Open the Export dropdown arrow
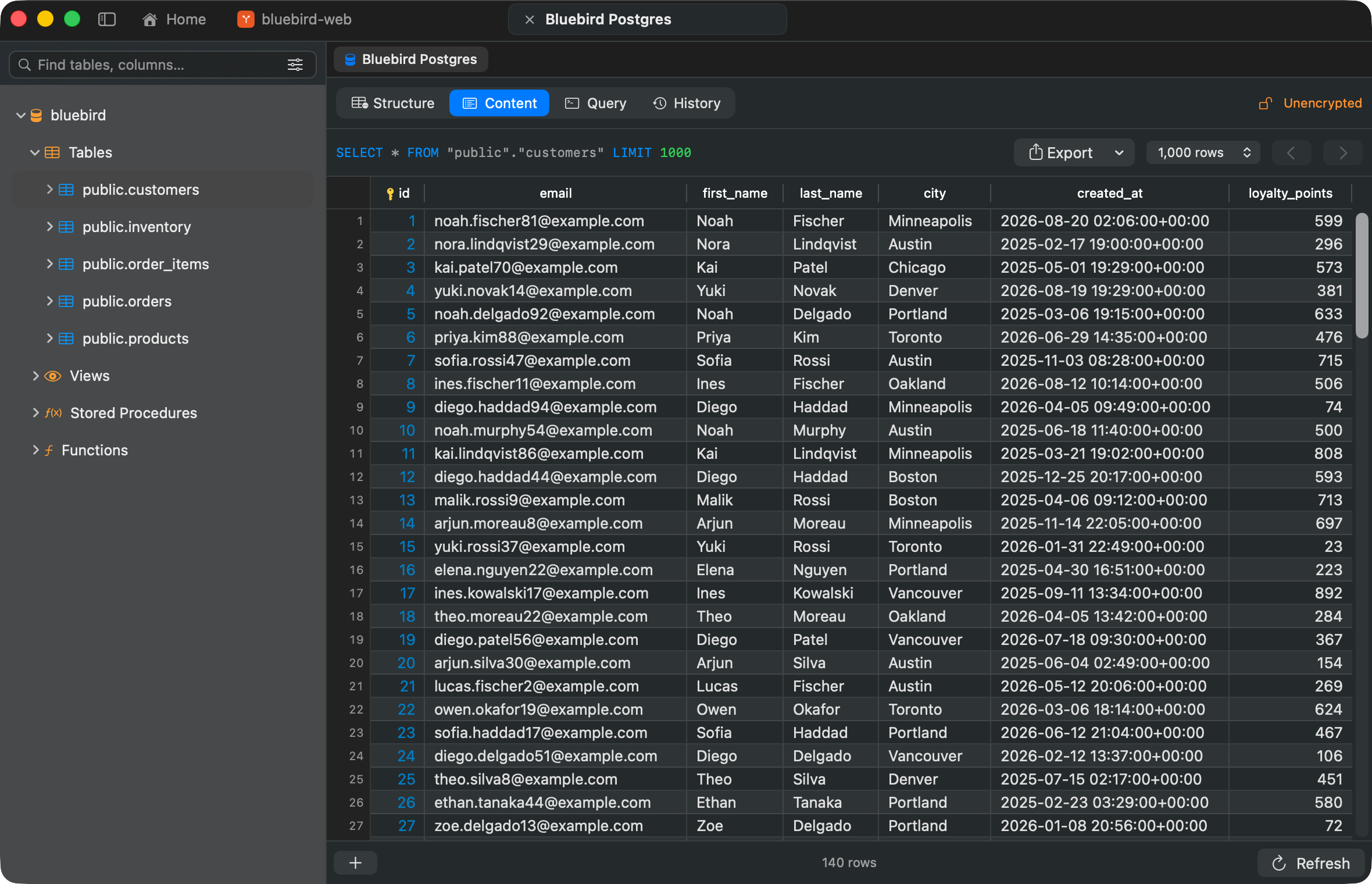Image resolution: width=1372 pixels, height=884 pixels. click(x=1119, y=152)
